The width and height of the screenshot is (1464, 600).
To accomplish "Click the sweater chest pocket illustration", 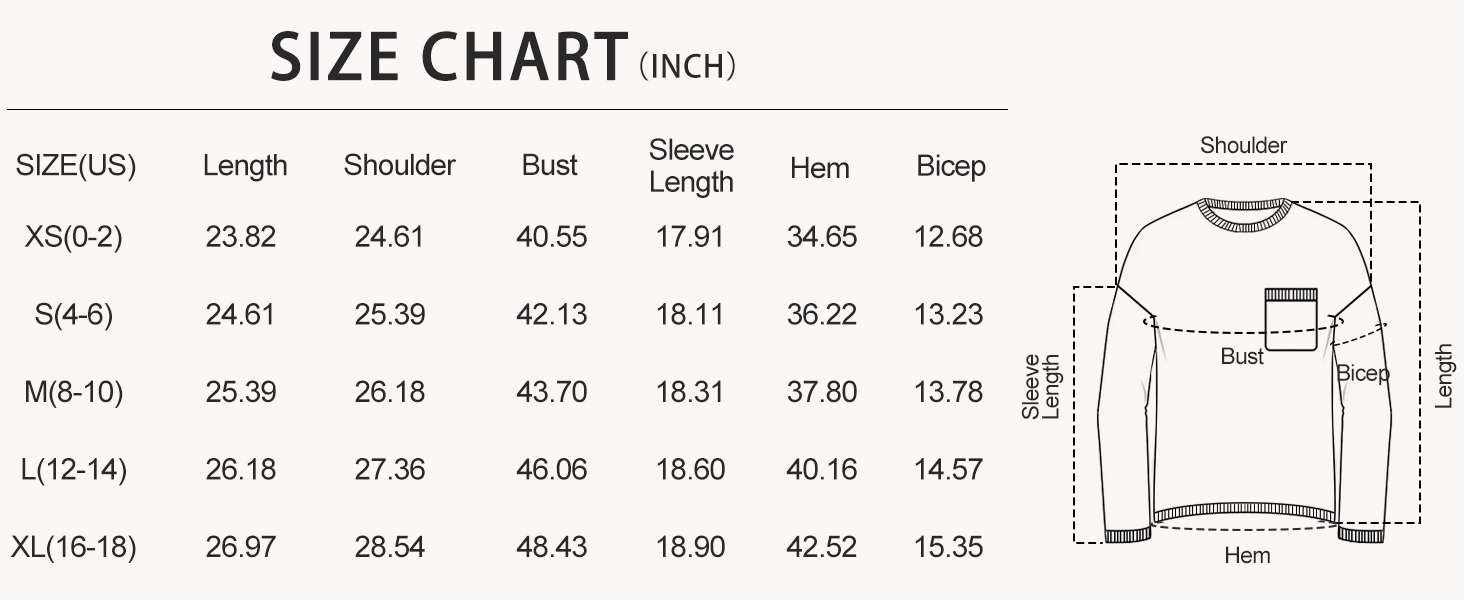I will (1291, 320).
